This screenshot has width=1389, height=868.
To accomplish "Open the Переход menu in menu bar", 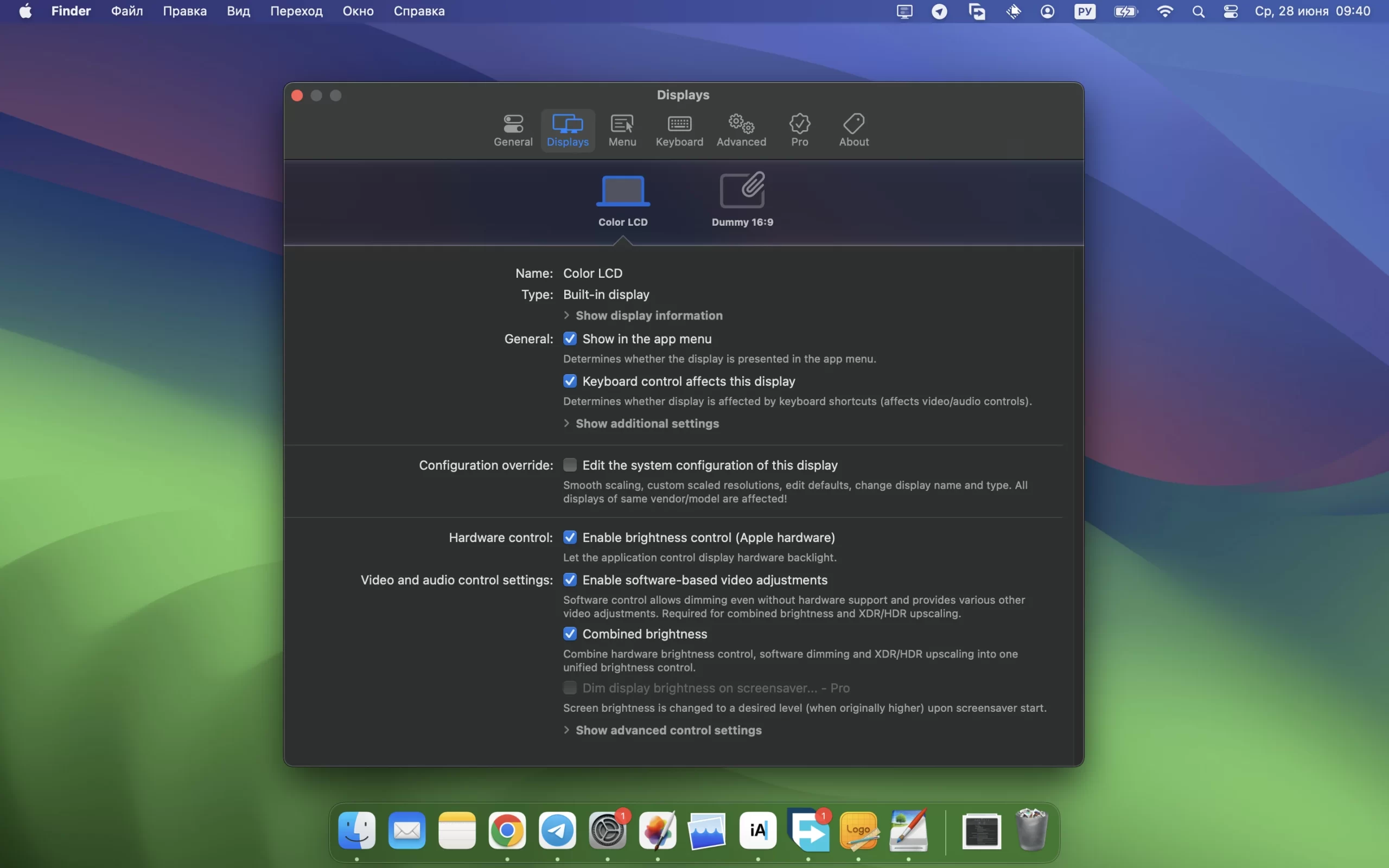I will pos(296,11).
